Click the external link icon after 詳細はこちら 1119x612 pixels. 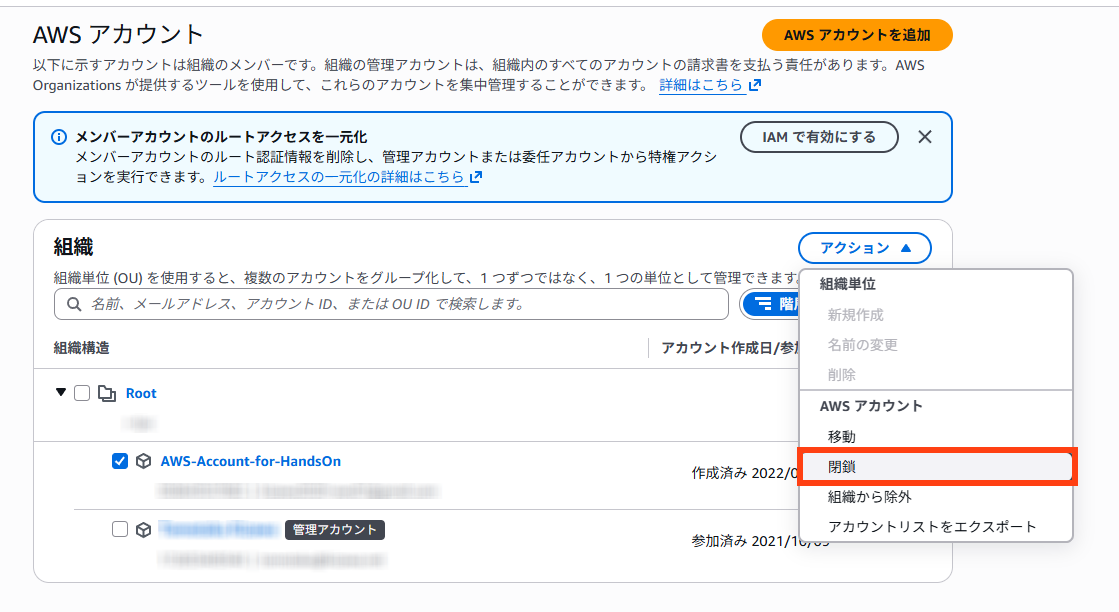pos(755,86)
